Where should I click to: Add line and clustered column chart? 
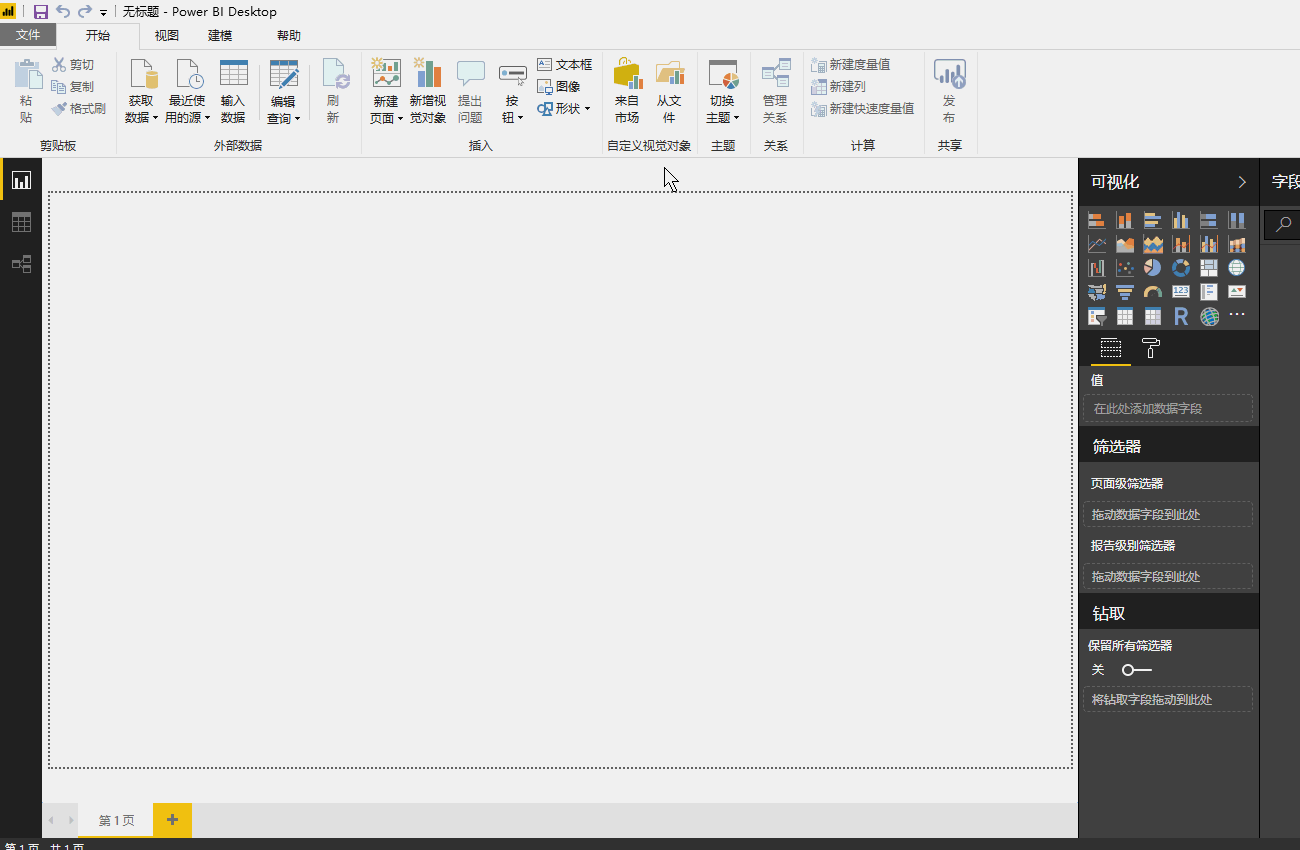(x=1209, y=244)
